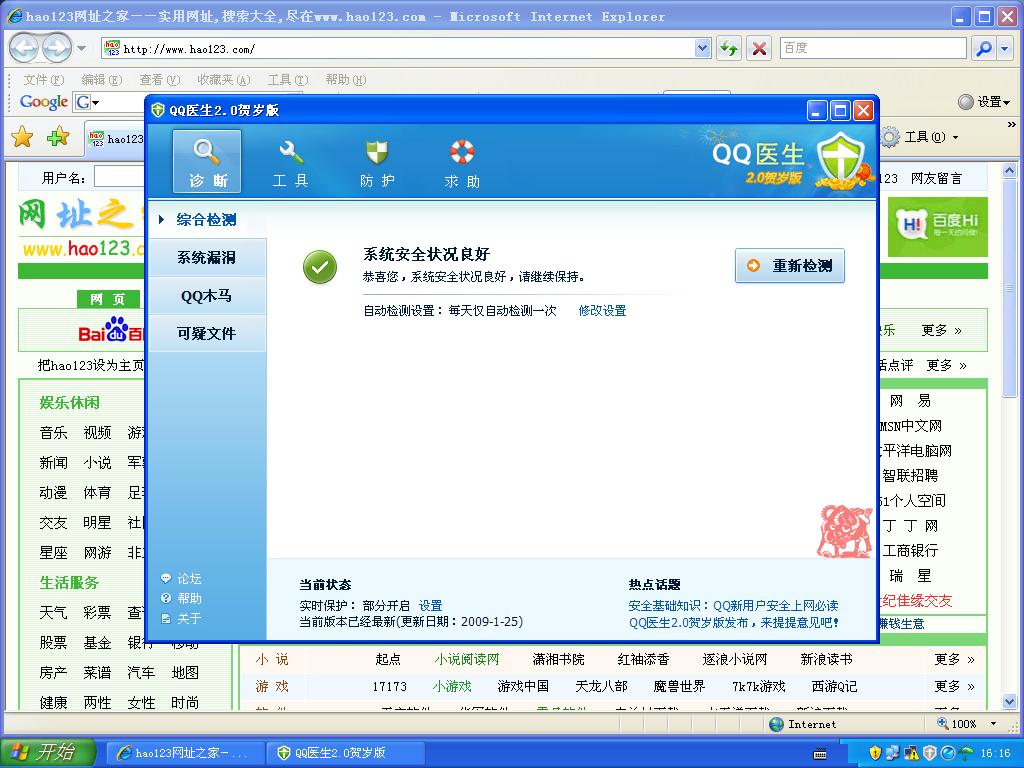Click the 百度 search box in IE
This screenshot has width=1024, height=768.
(873, 48)
